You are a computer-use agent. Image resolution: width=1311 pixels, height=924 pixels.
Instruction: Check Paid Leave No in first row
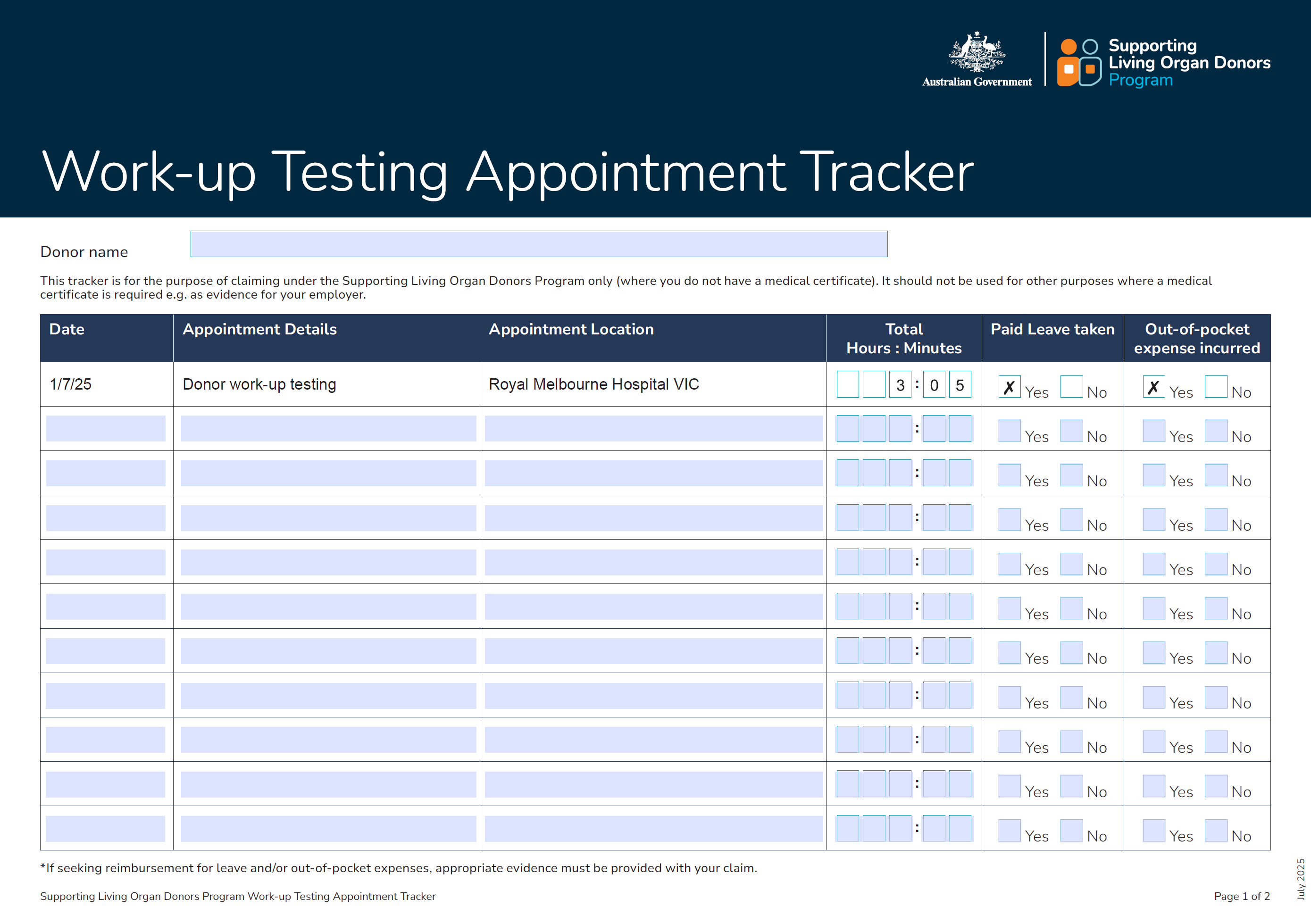(x=1071, y=387)
